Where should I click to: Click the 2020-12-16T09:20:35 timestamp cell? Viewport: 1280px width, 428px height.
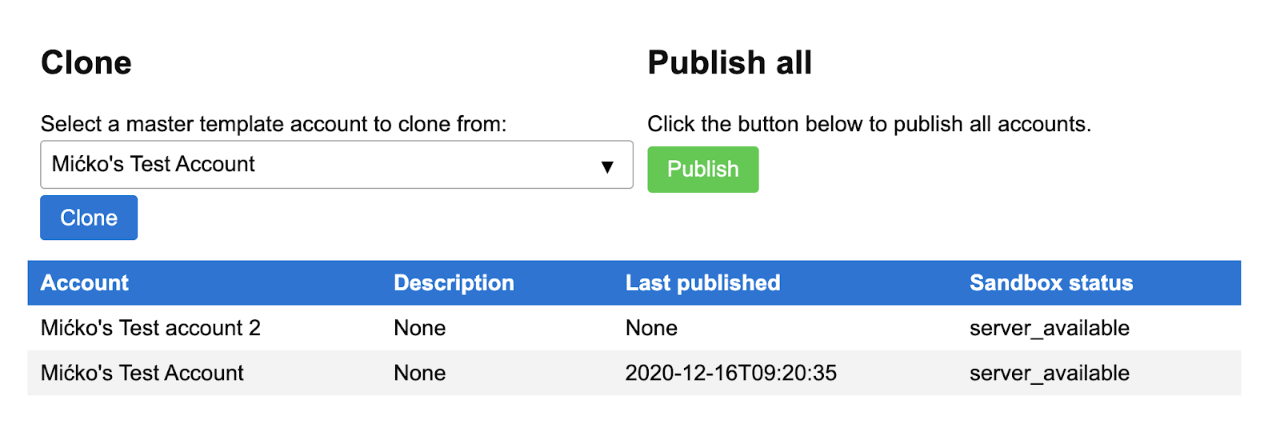point(730,373)
